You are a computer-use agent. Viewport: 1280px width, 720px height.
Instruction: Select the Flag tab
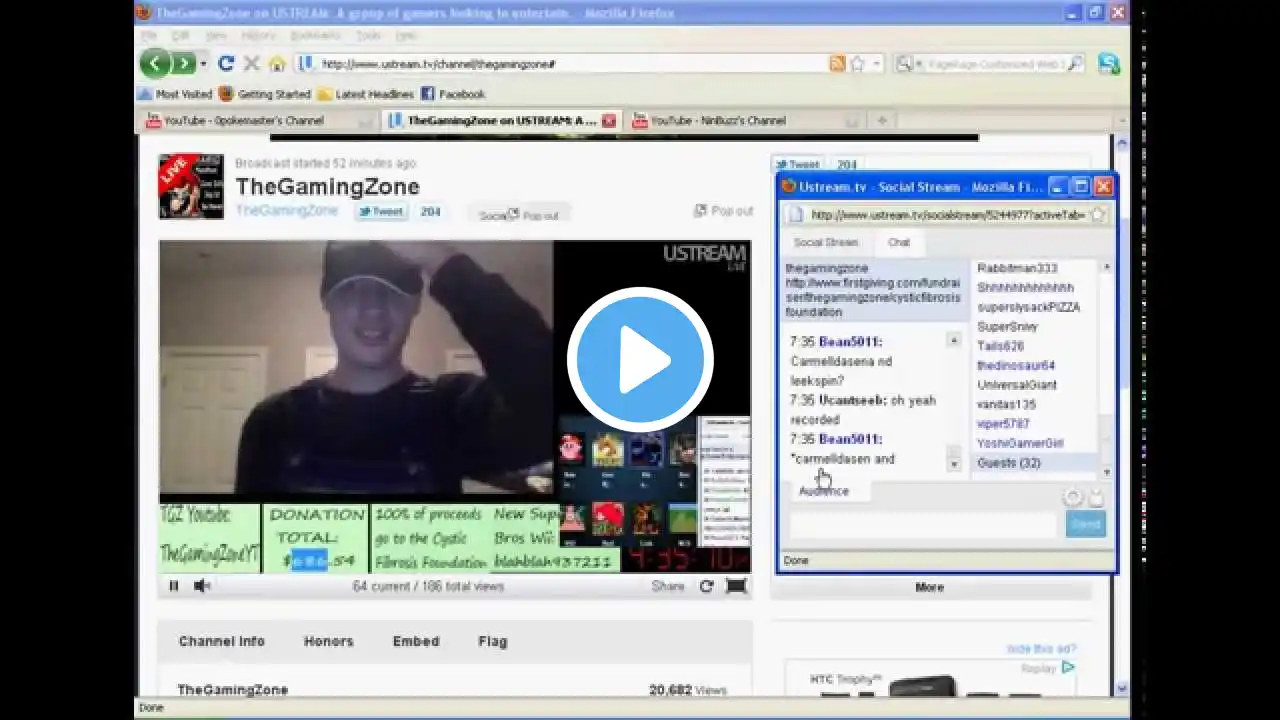[x=493, y=641]
